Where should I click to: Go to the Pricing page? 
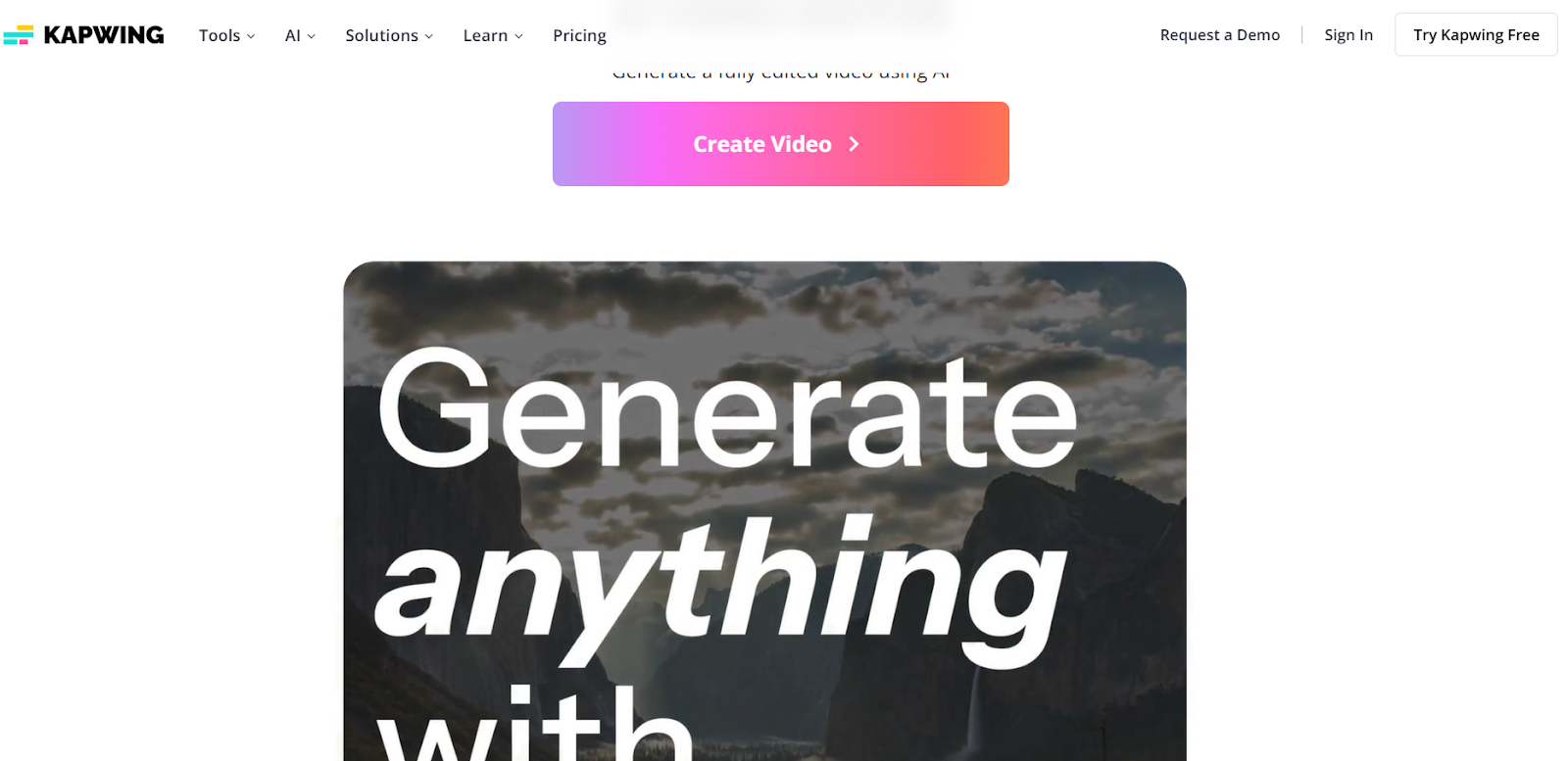[579, 35]
